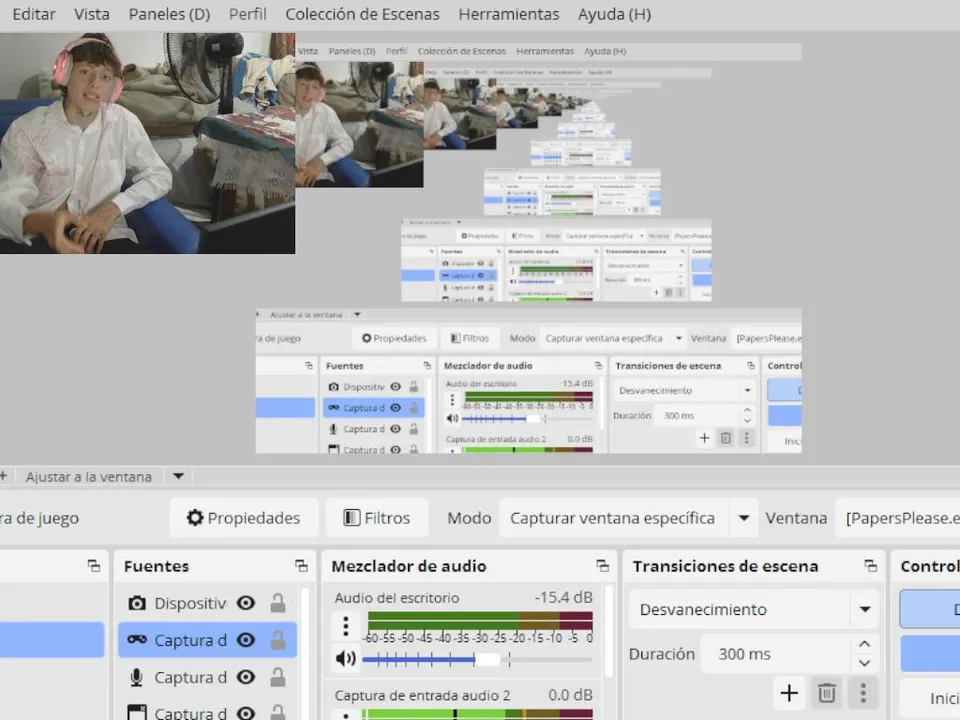Open the Editar menu
Image resolution: width=960 pixels, height=720 pixels.
coord(34,14)
